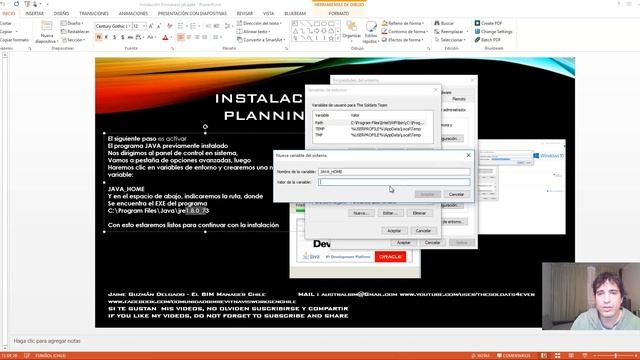Switch to the REVISAR tab

[244, 13]
